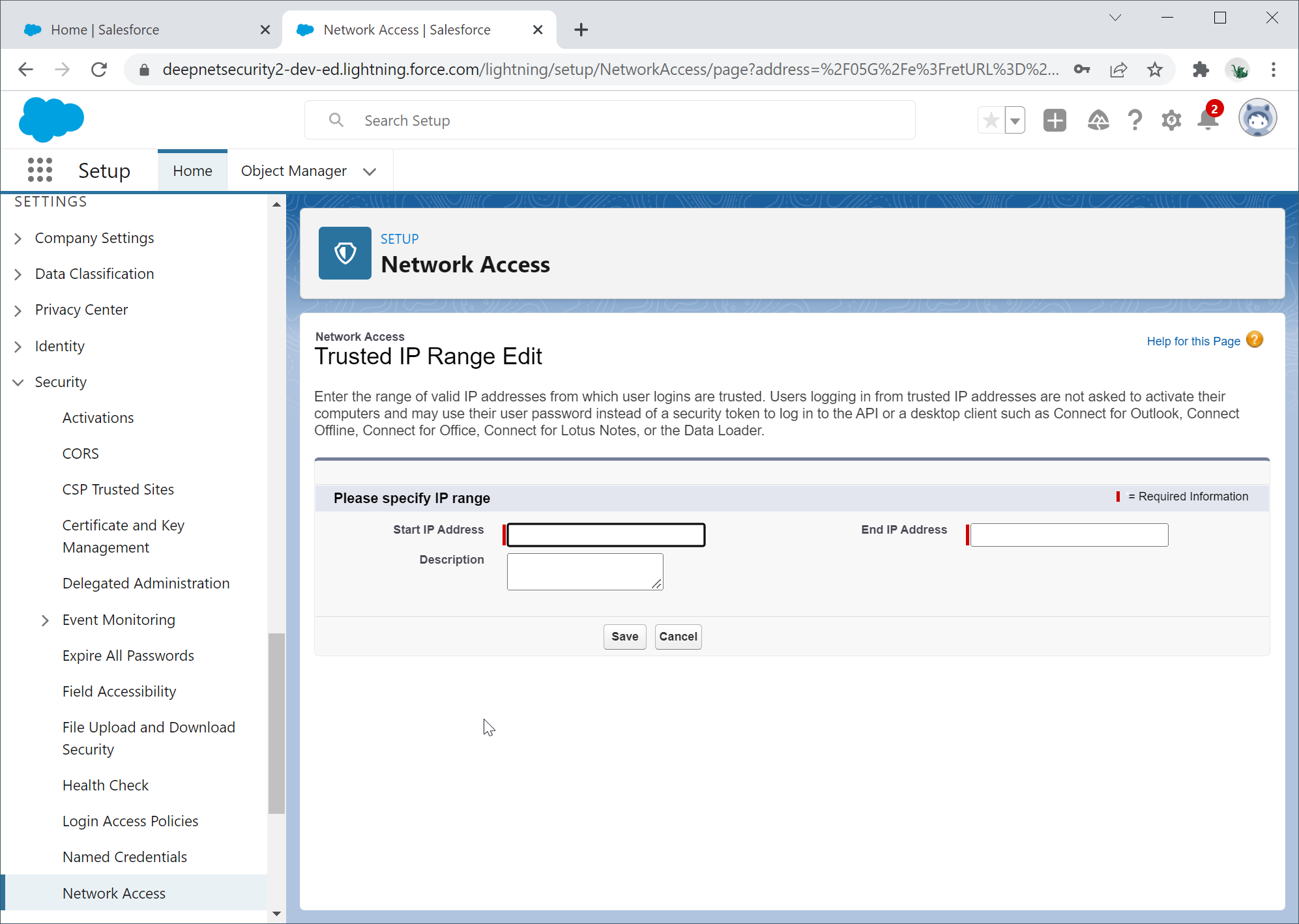Image resolution: width=1299 pixels, height=924 pixels.
Task: Click the notifications bell icon
Action: pyautogui.click(x=1207, y=120)
